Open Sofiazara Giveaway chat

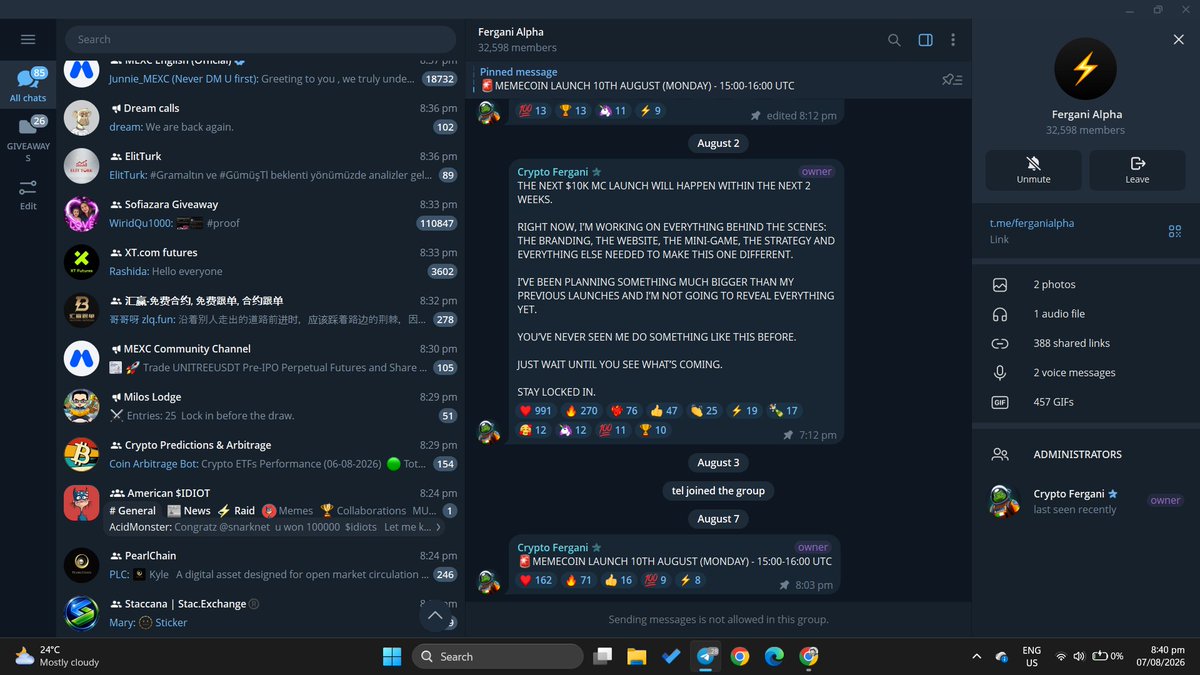[x=260, y=213]
